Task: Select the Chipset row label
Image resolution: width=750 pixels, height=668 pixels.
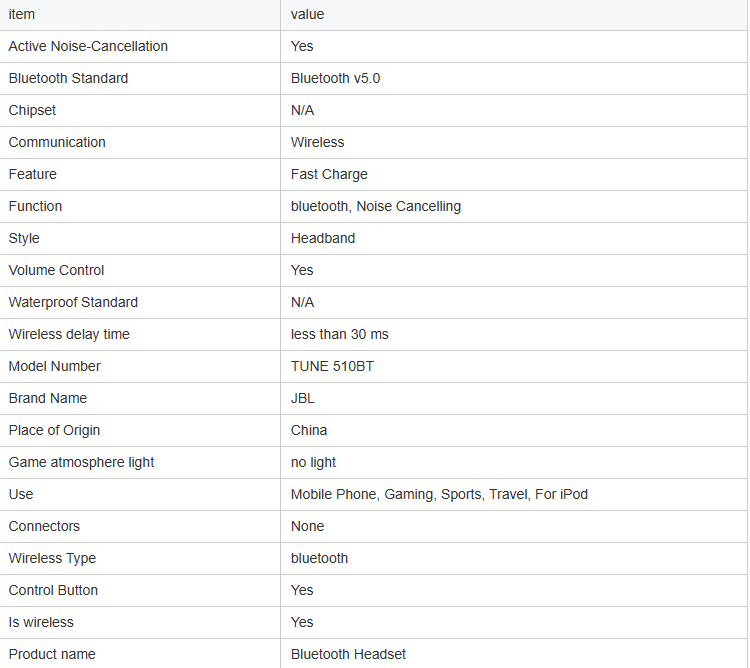Action: click(x=32, y=110)
